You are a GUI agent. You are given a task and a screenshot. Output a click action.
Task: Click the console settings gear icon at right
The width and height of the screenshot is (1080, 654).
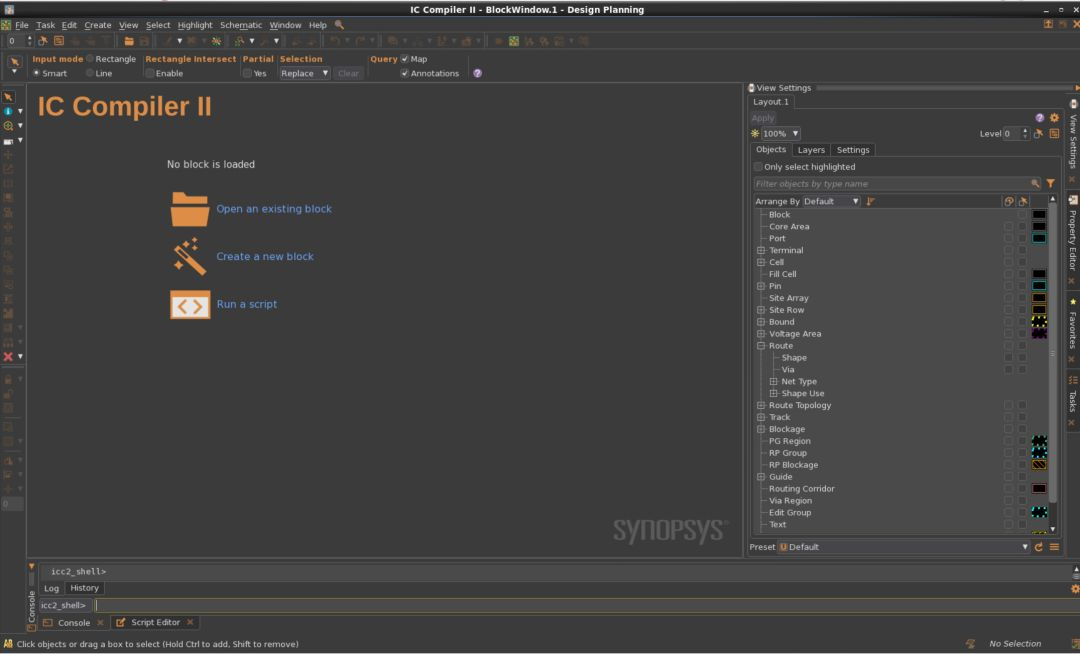[x=1074, y=589]
